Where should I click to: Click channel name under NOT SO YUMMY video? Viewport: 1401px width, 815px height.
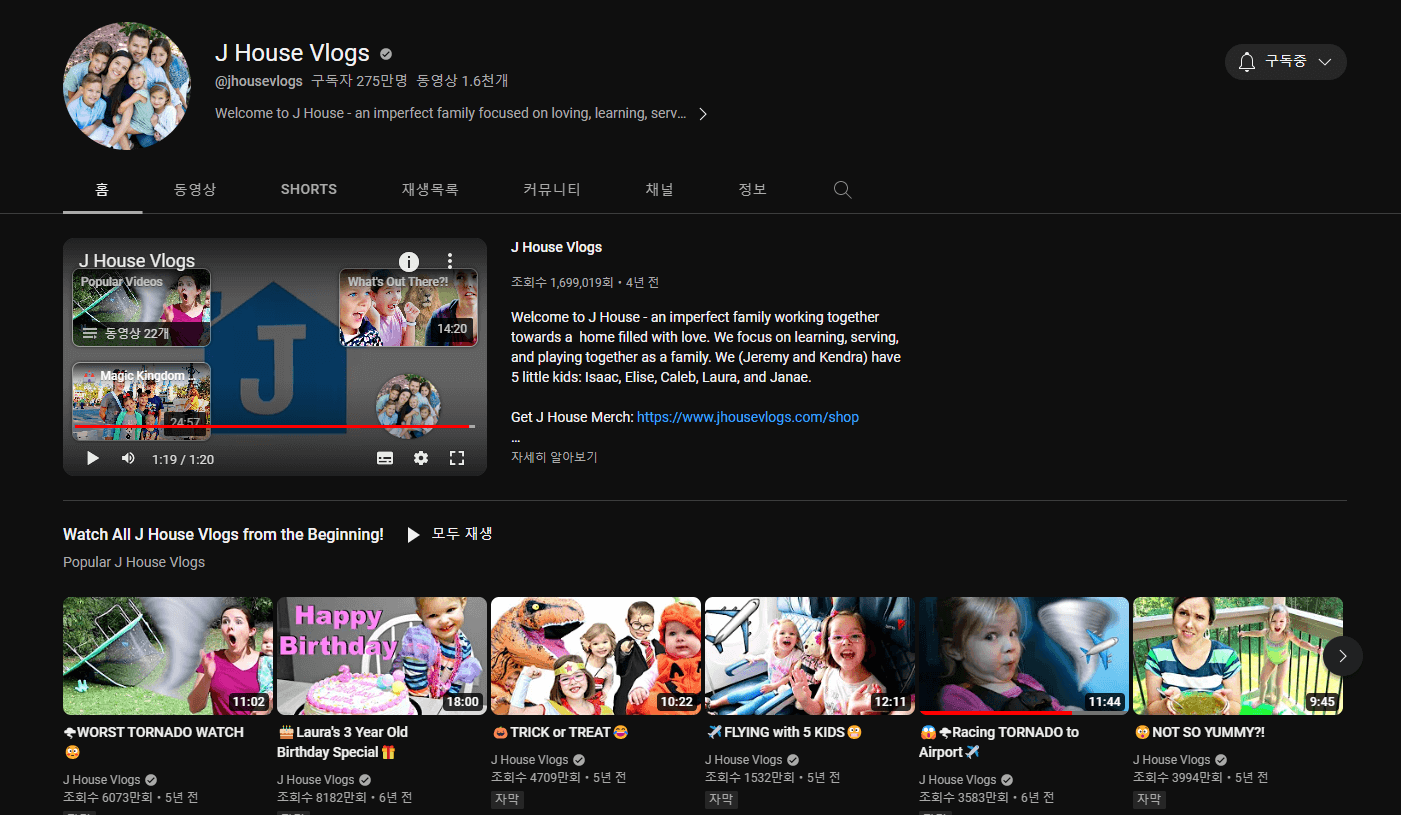(x=1171, y=760)
